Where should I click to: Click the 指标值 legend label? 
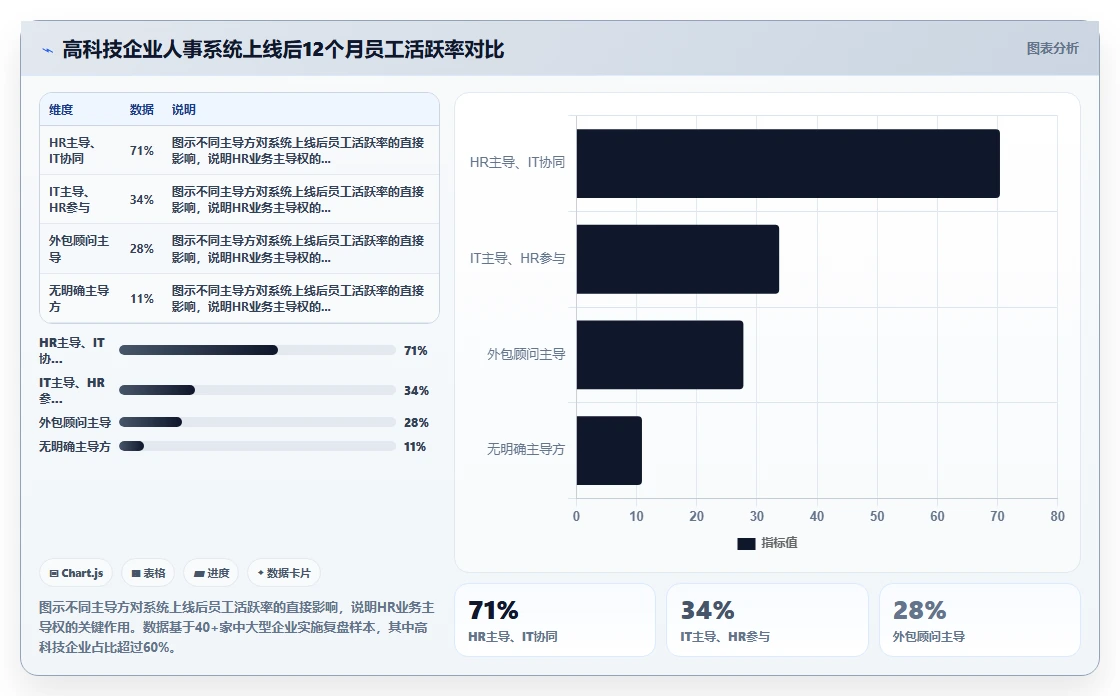779,543
